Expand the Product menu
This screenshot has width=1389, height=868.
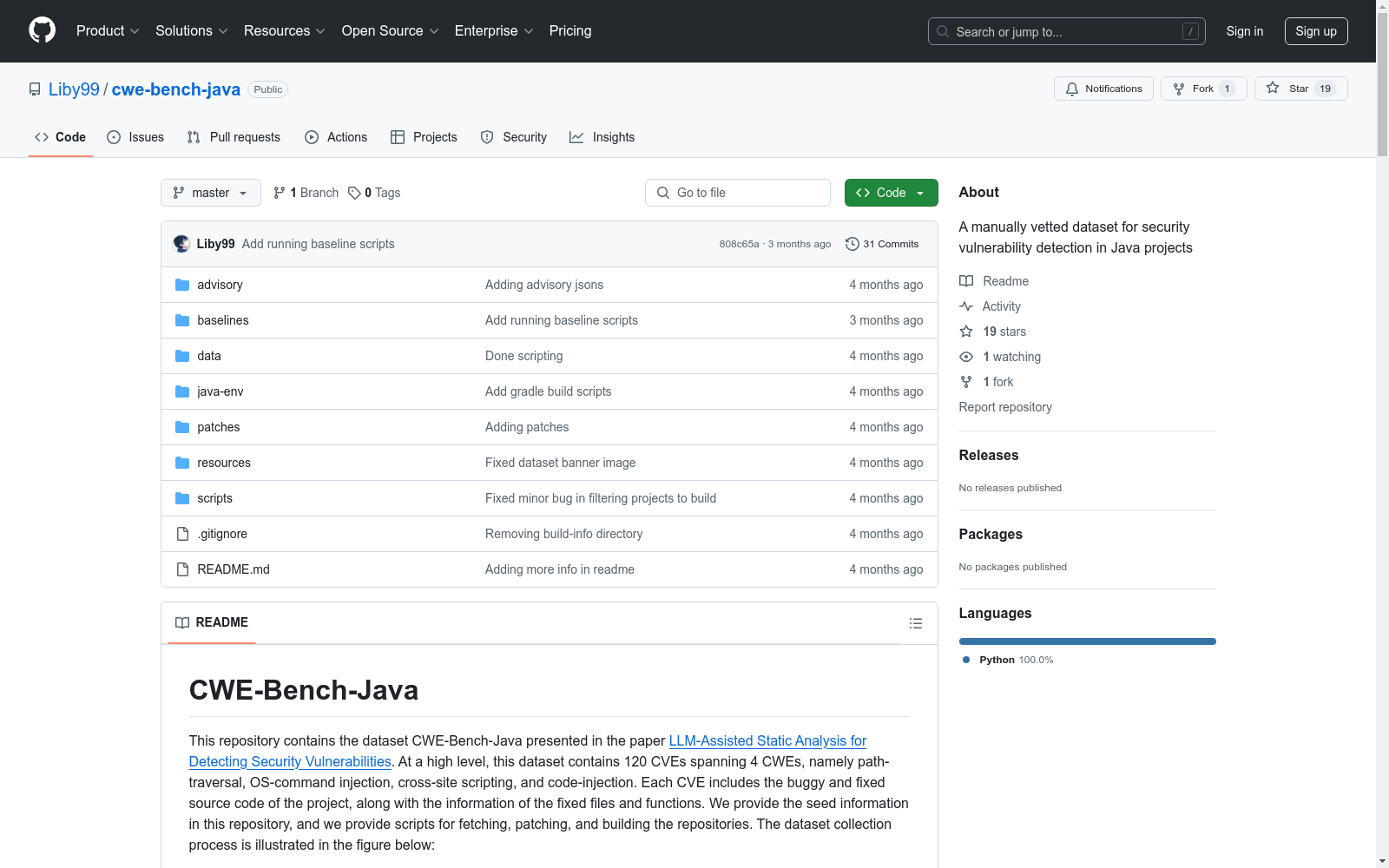tap(108, 30)
